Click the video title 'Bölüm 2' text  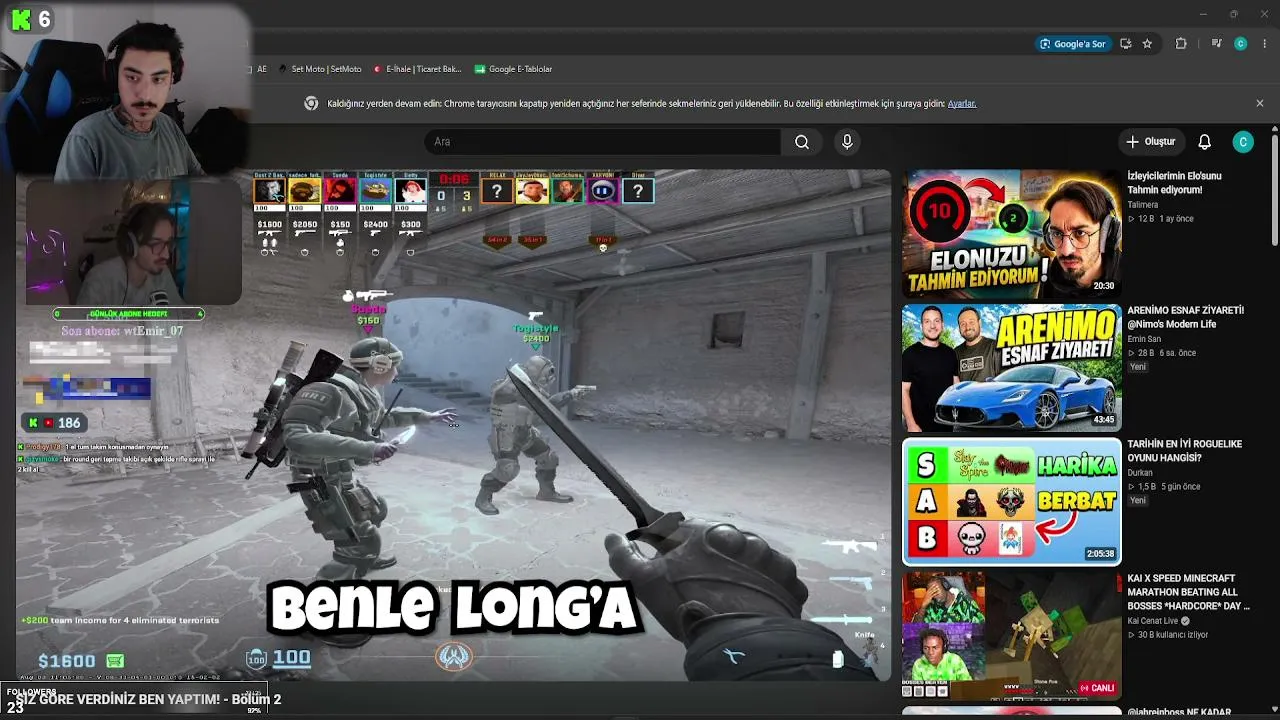coord(257,699)
